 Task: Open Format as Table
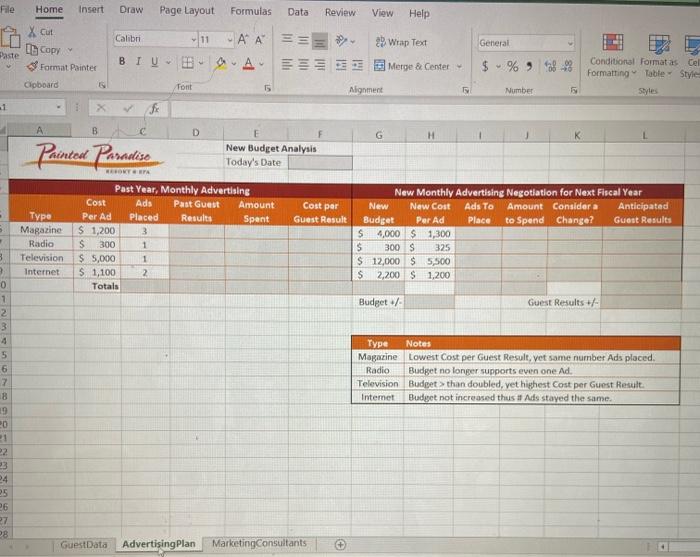tap(659, 56)
